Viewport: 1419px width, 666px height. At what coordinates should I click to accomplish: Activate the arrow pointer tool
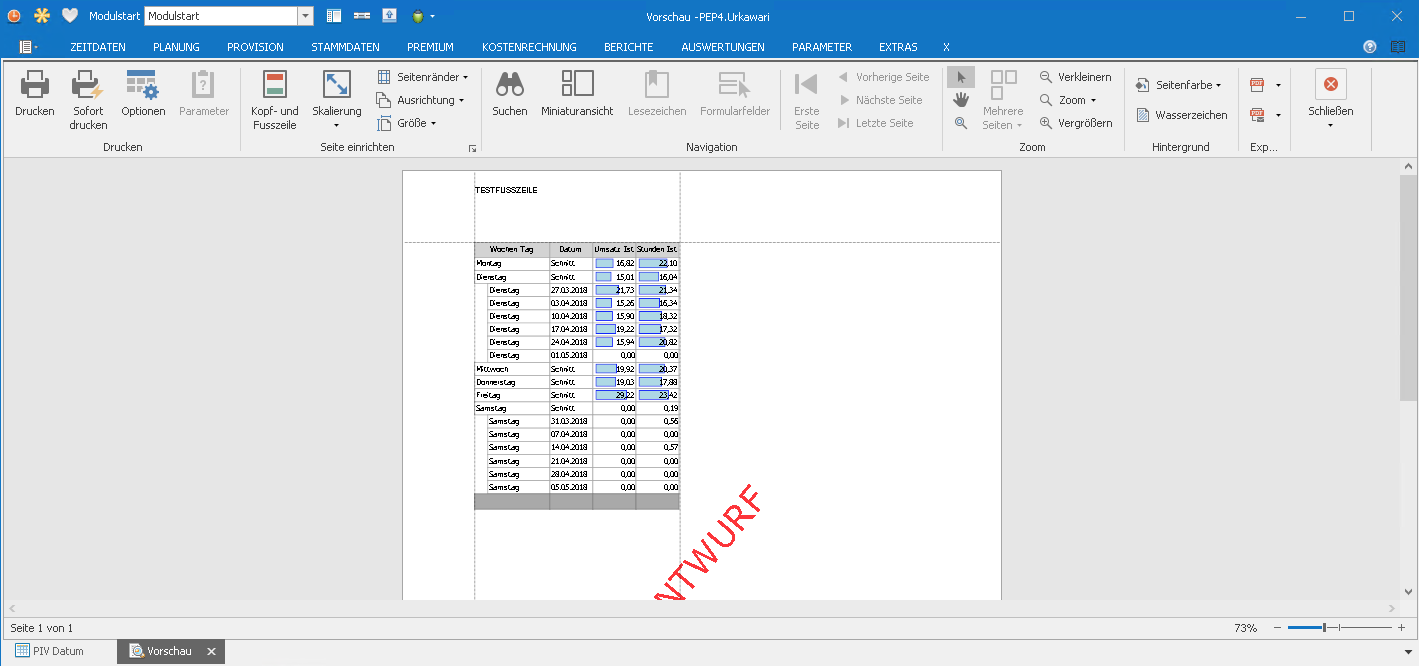point(961,77)
